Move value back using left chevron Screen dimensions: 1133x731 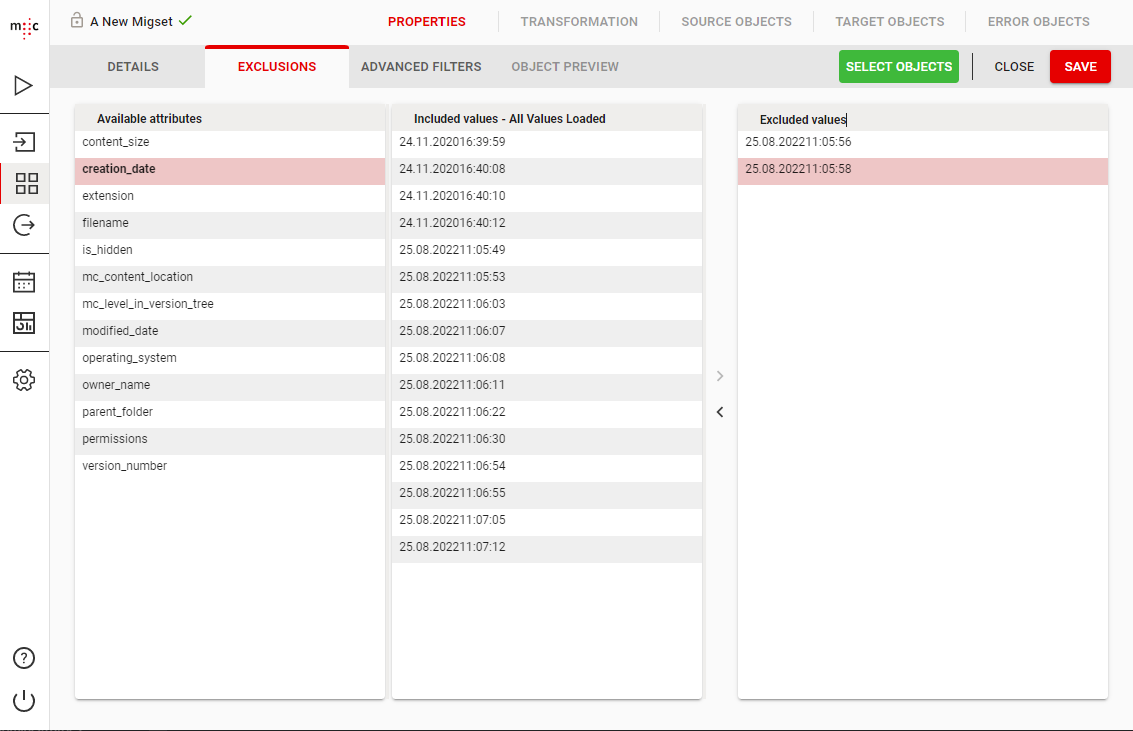pyautogui.click(x=720, y=412)
